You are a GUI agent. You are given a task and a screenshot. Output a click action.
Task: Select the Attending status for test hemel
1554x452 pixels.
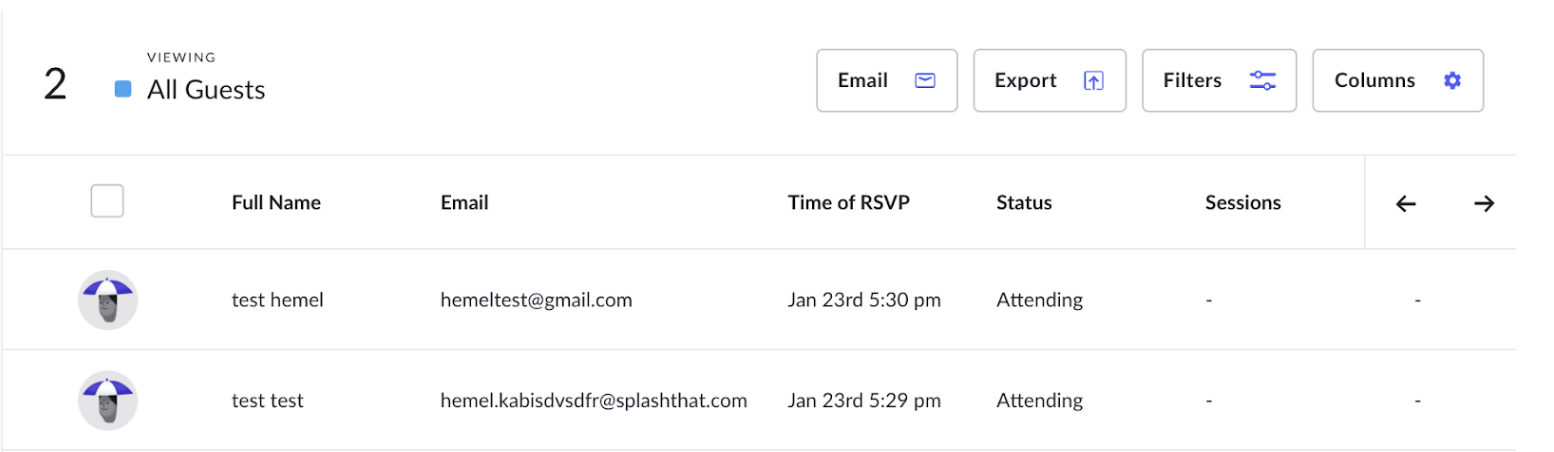1040,300
